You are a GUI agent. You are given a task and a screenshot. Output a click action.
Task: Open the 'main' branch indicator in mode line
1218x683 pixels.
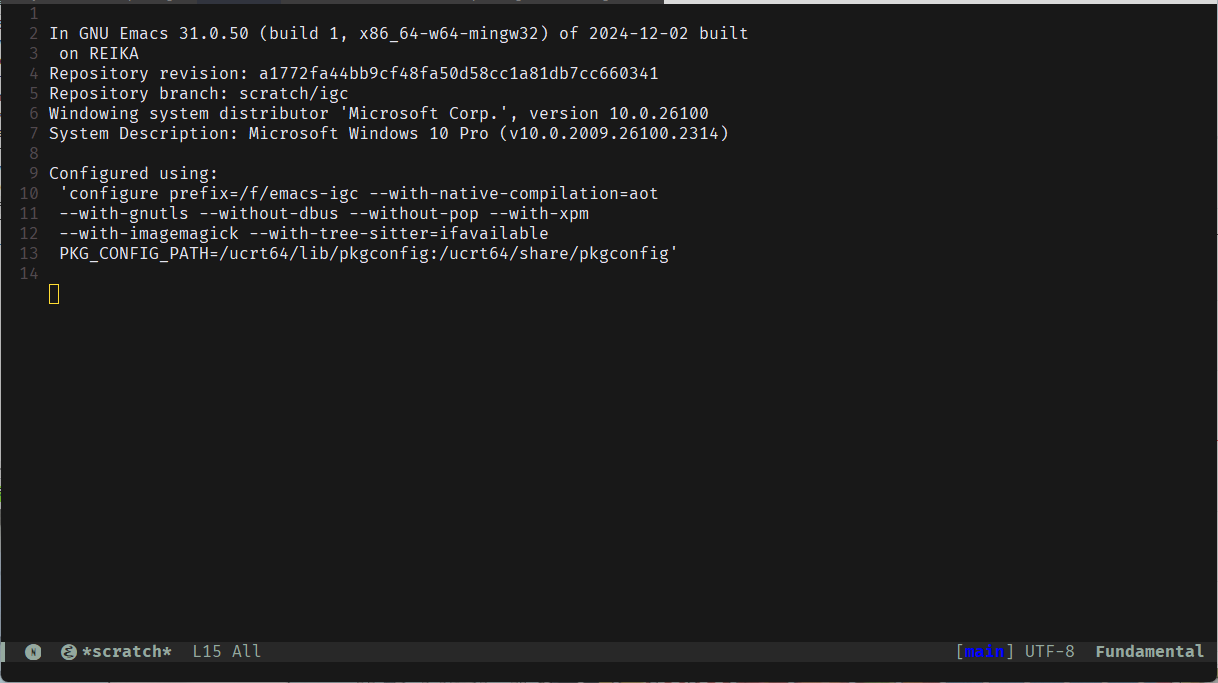[x=985, y=652]
